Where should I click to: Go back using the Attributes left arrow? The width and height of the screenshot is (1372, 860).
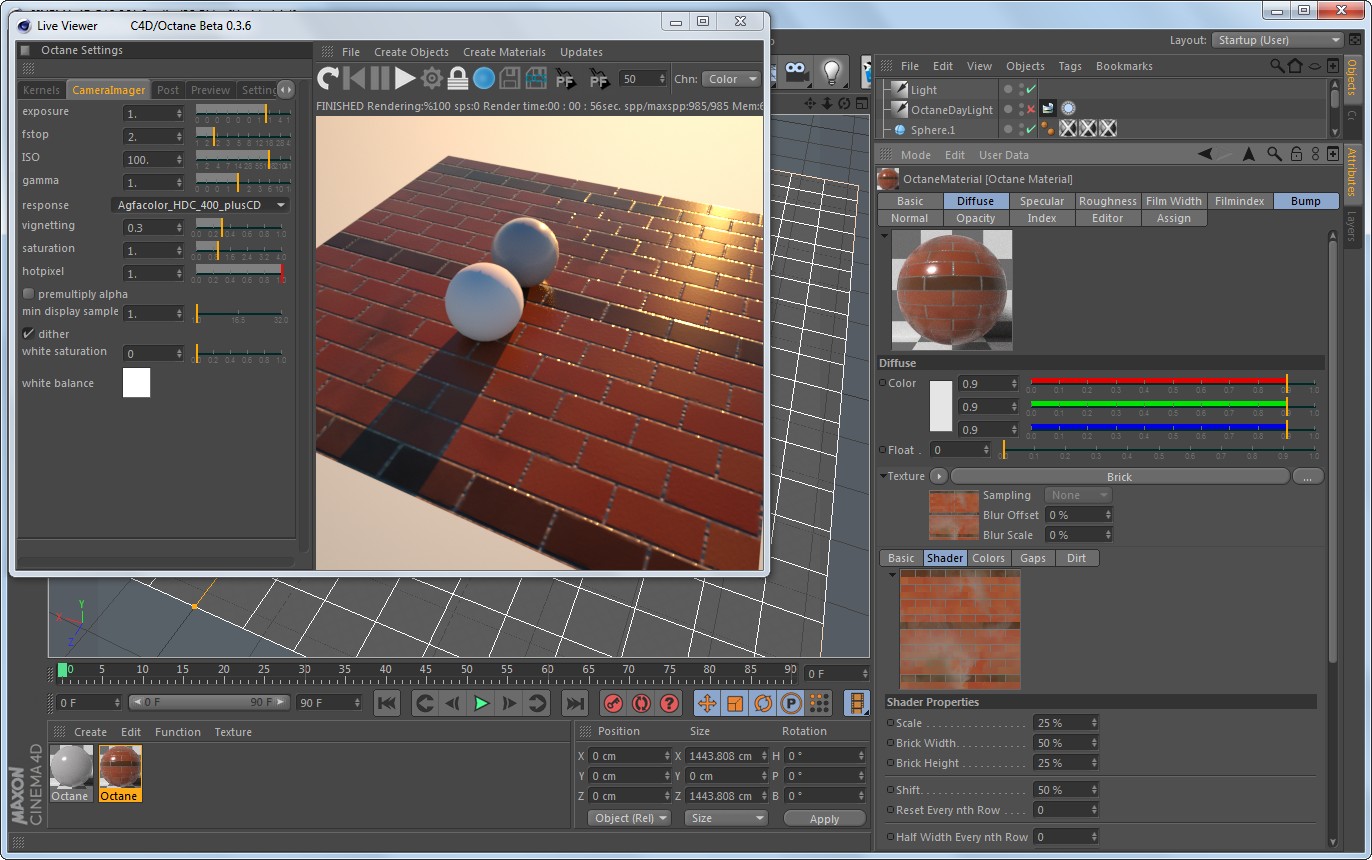coord(1206,154)
